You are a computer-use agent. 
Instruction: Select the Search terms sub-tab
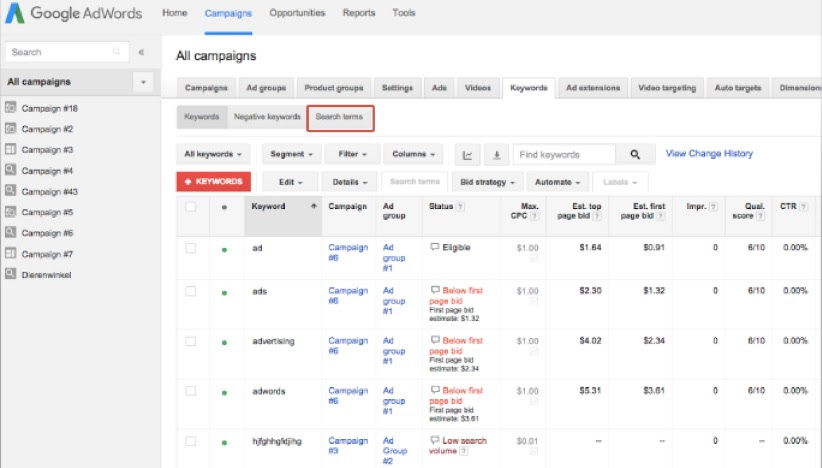click(x=340, y=118)
